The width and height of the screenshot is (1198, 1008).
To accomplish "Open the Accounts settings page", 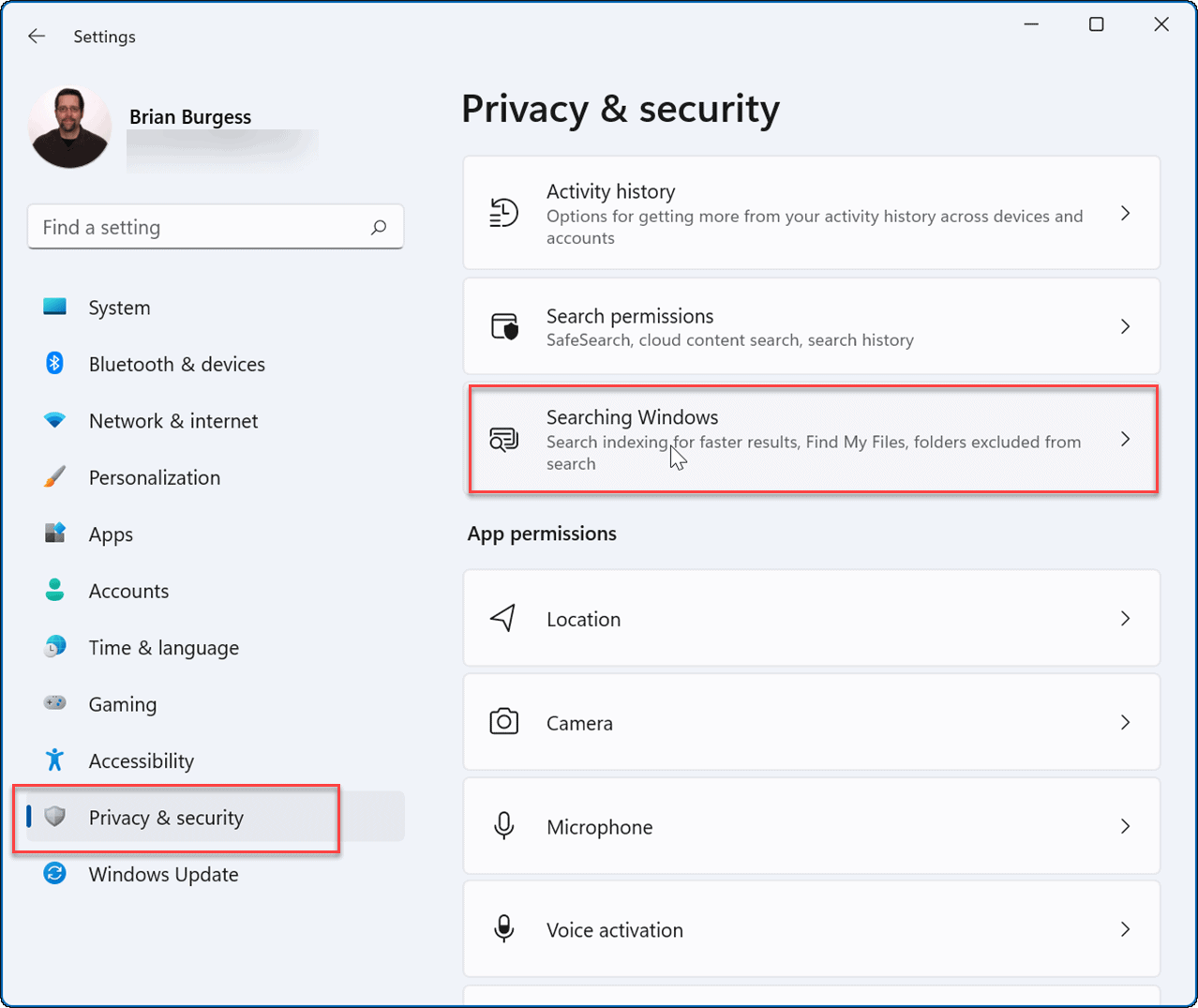I will [128, 591].
